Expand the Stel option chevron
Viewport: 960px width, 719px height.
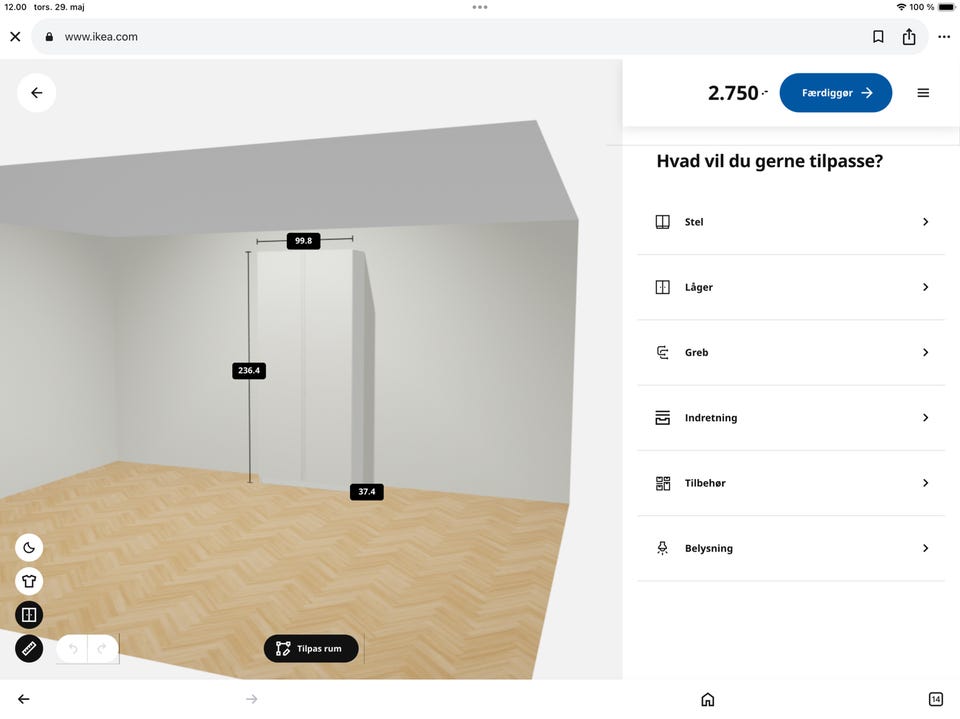point(926,222)
